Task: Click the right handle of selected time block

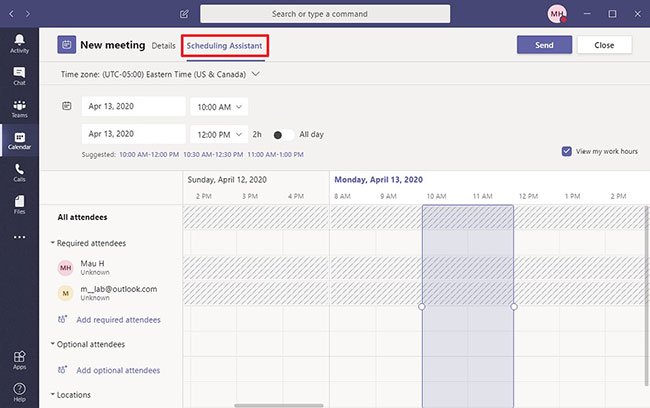Action: click(x=514, y=306)
